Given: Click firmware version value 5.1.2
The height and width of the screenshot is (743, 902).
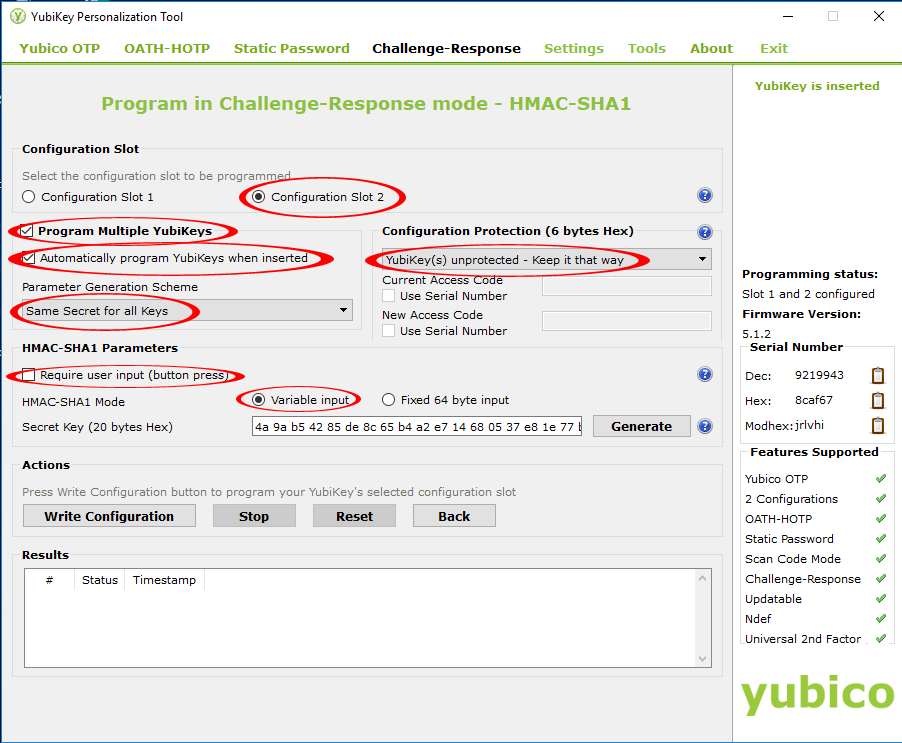Looking at the screenshot, I should pos(756,334).
